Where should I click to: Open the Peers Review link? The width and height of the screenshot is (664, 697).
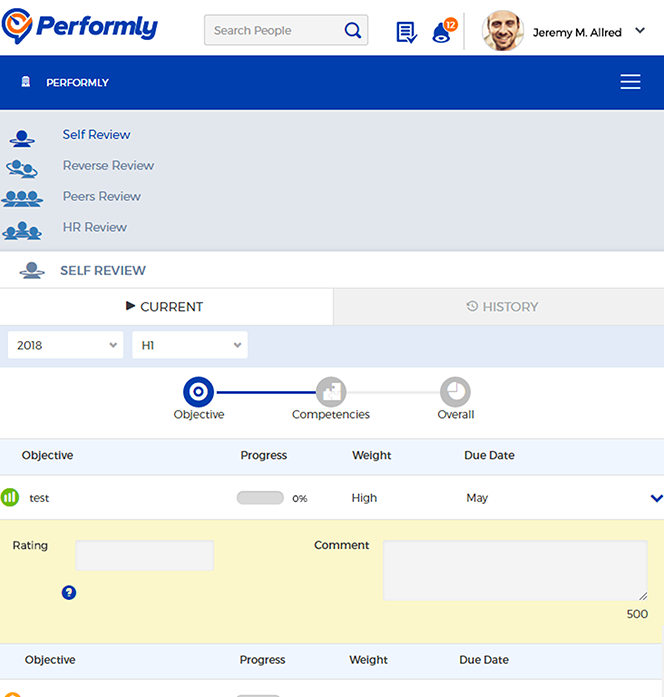click(101, 197)
